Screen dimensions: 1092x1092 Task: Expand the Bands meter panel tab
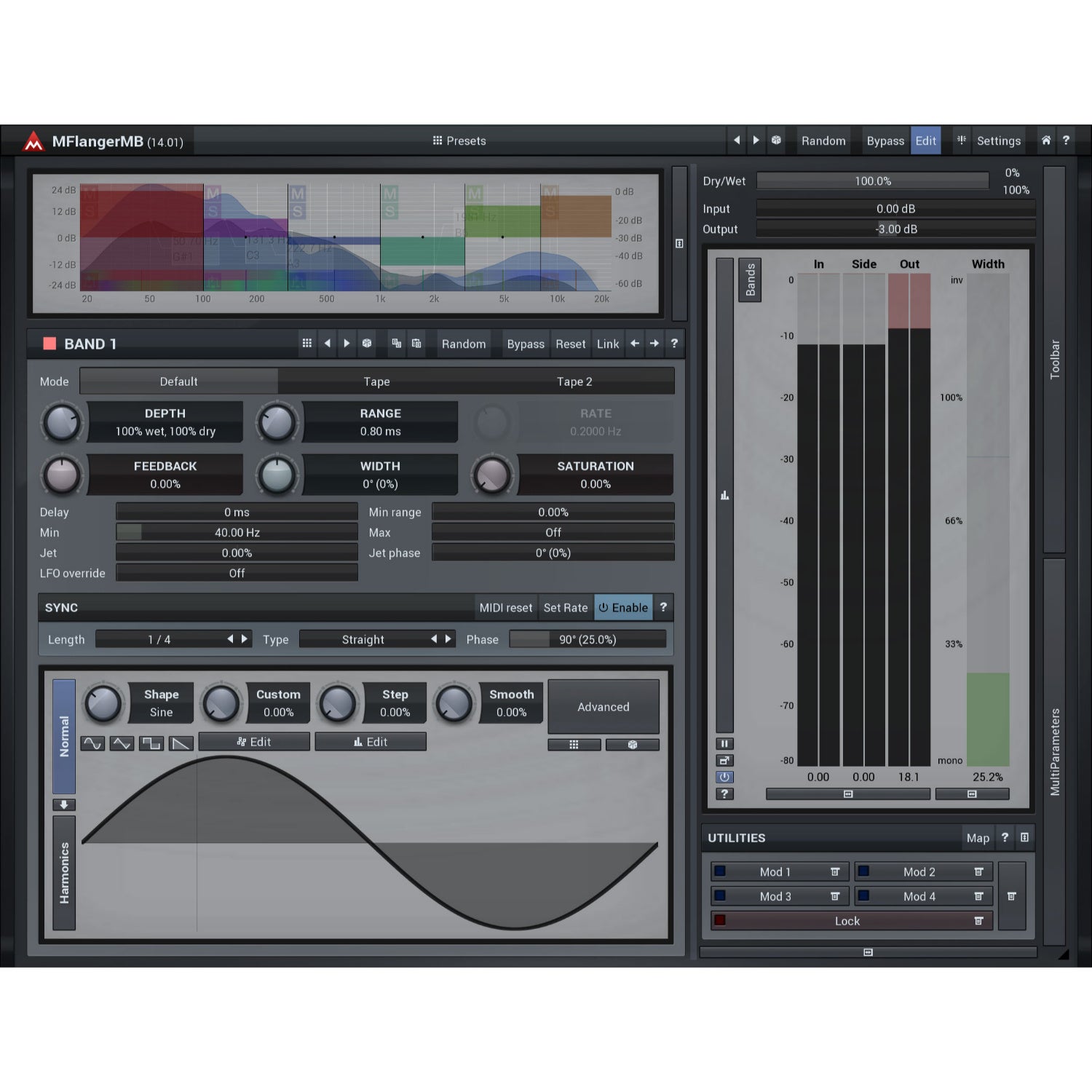[750, 280]
